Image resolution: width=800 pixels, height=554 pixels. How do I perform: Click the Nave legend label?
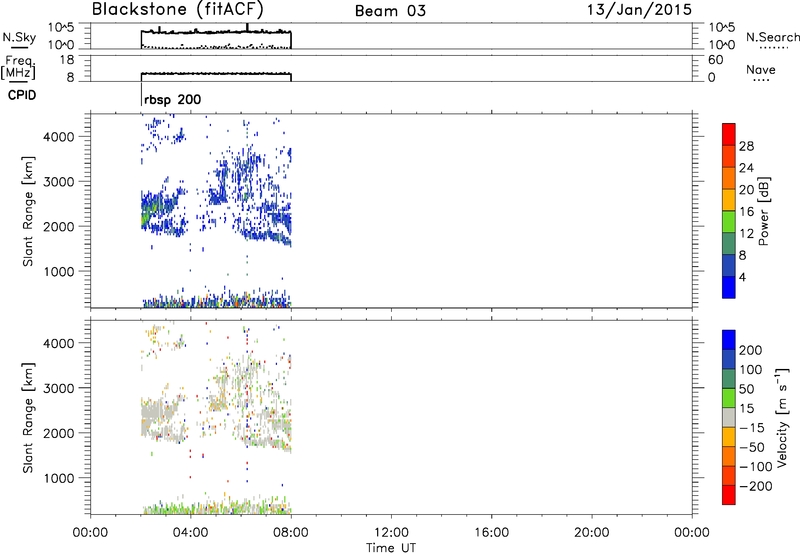[761, 69]
